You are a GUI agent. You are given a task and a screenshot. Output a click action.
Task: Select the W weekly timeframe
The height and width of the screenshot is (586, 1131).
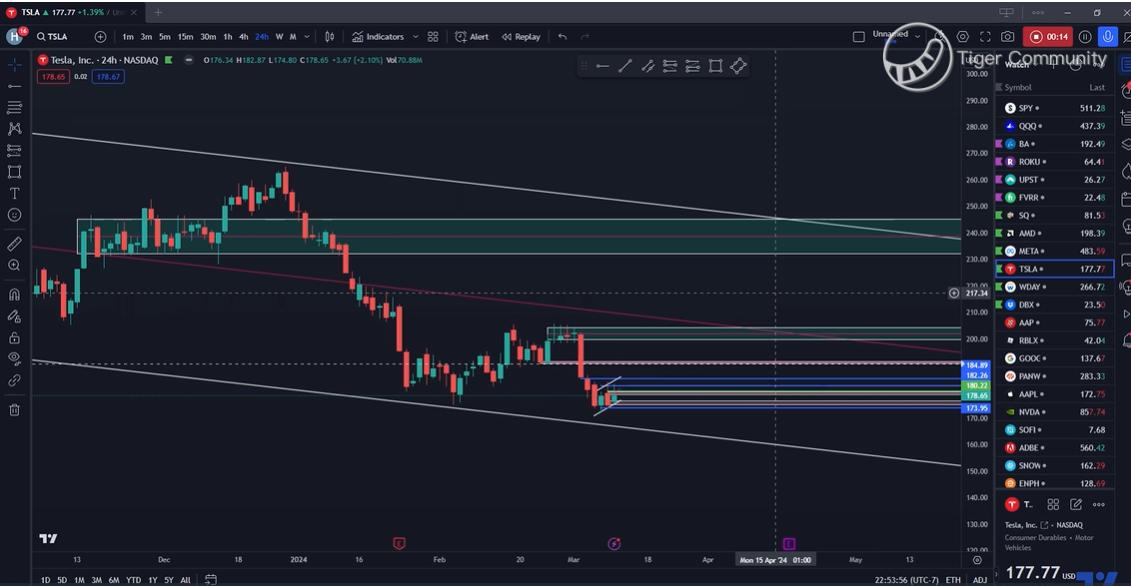[279, 37]
